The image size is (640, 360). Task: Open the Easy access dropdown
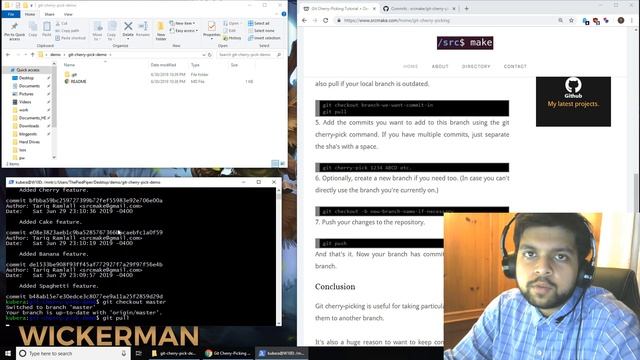pyautogui.click(x=184, y=31)
